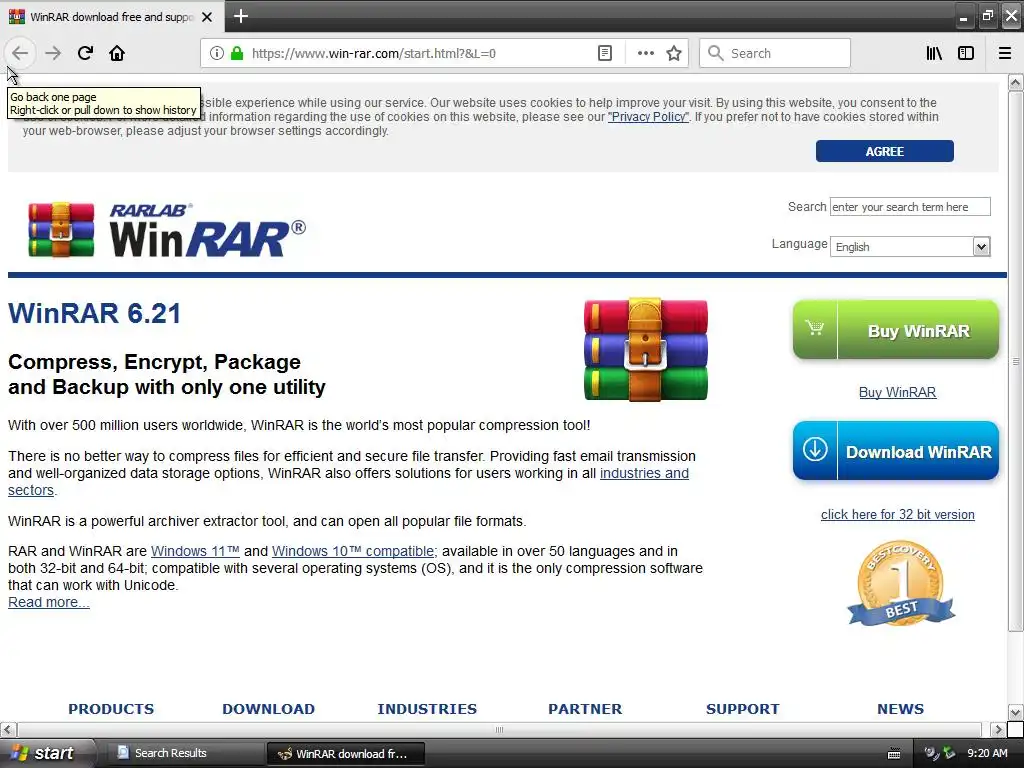Show site information via the info icon
1024x768 pixels.
pyautogui.click(x=217, y=53)
